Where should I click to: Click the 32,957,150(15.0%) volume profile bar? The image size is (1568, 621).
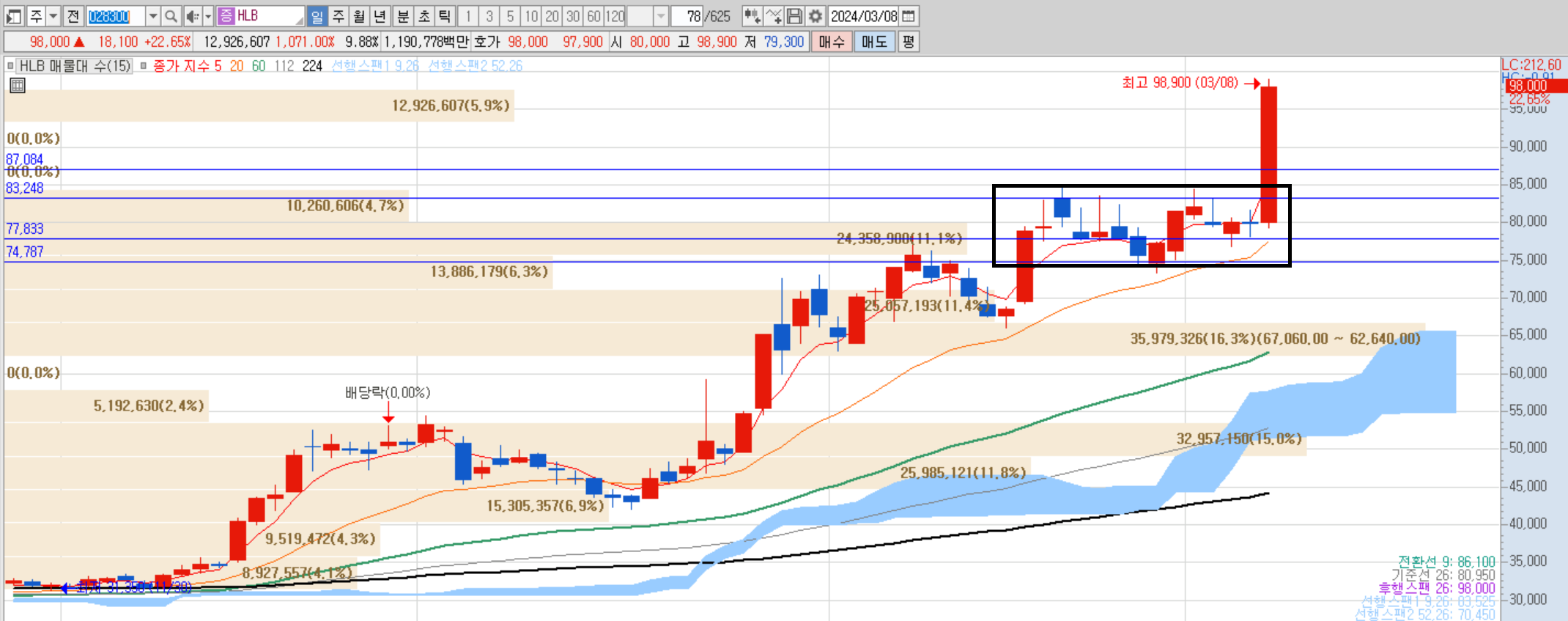655,439
